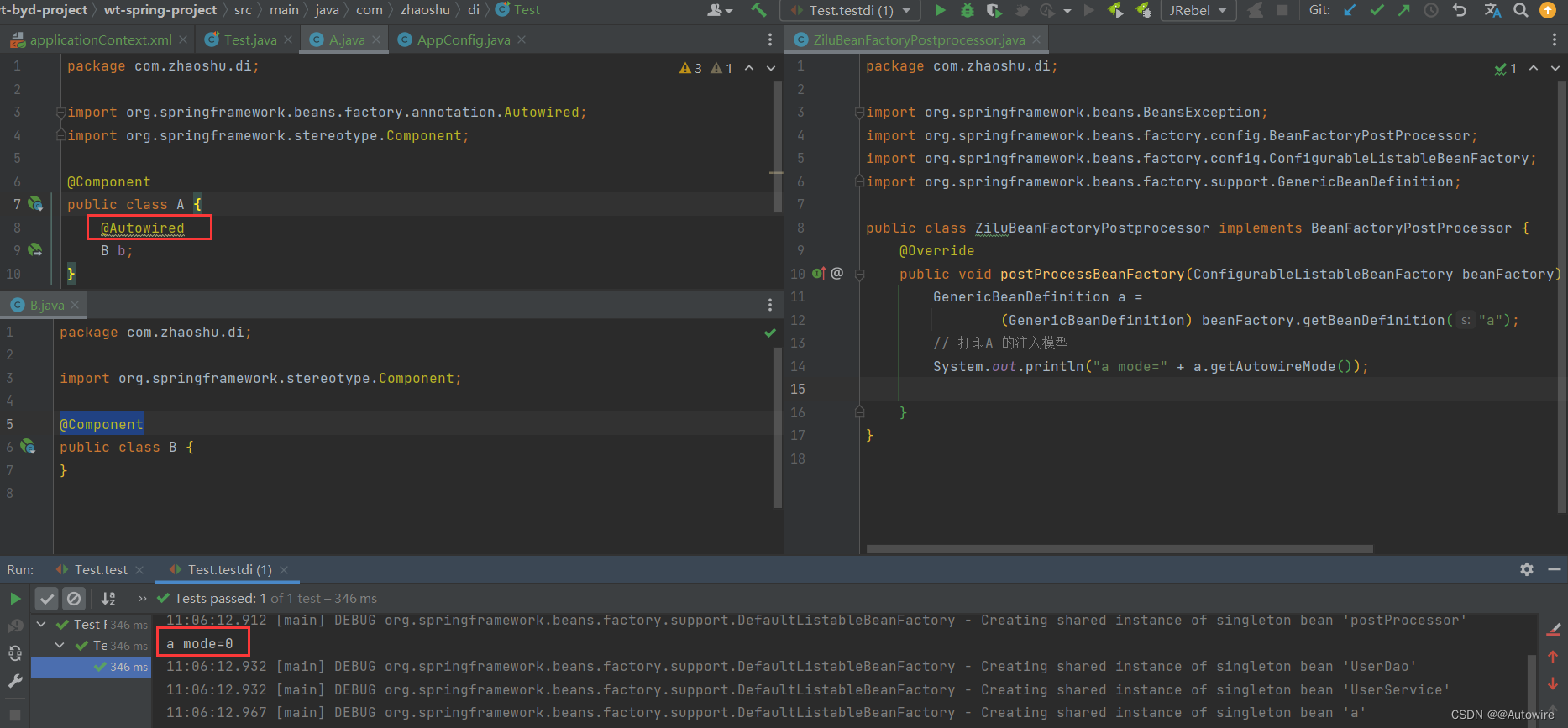Sort tests alphabetically icon
This screenshot has width=1568, height=728.
pyautogui.click(x=108, y=599)
